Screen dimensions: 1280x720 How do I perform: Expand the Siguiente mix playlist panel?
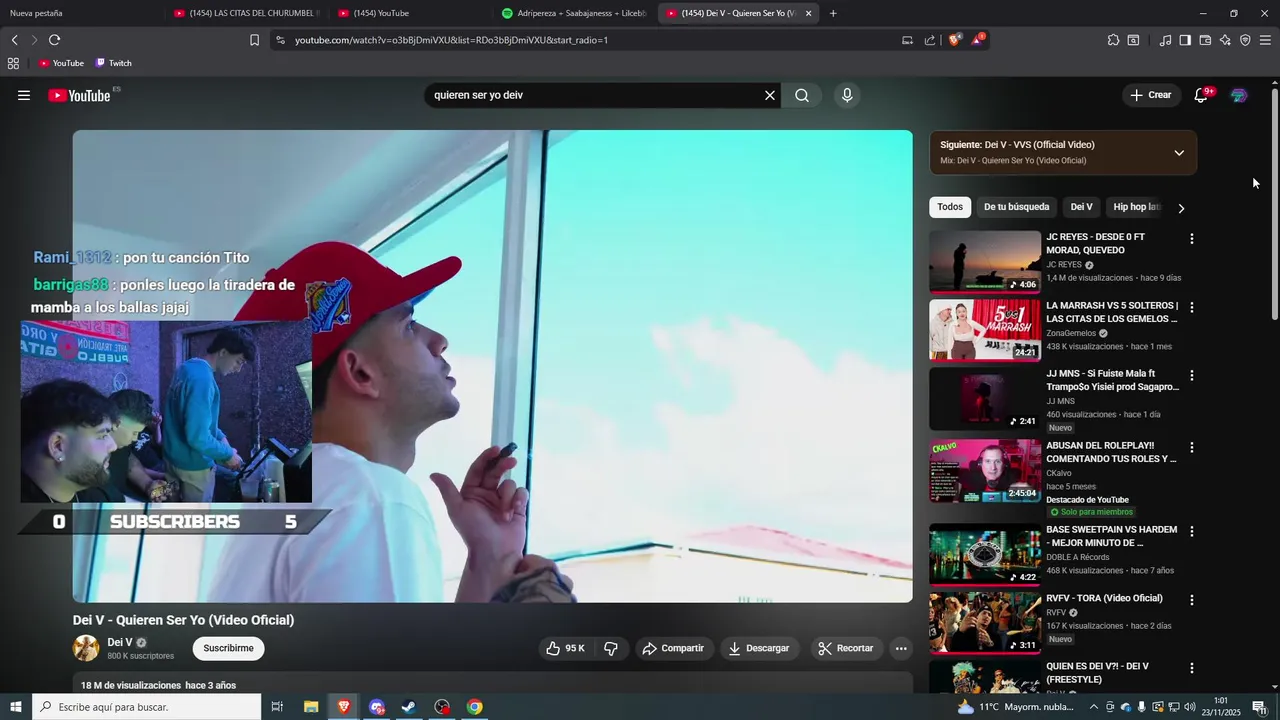click(1179, 153)
